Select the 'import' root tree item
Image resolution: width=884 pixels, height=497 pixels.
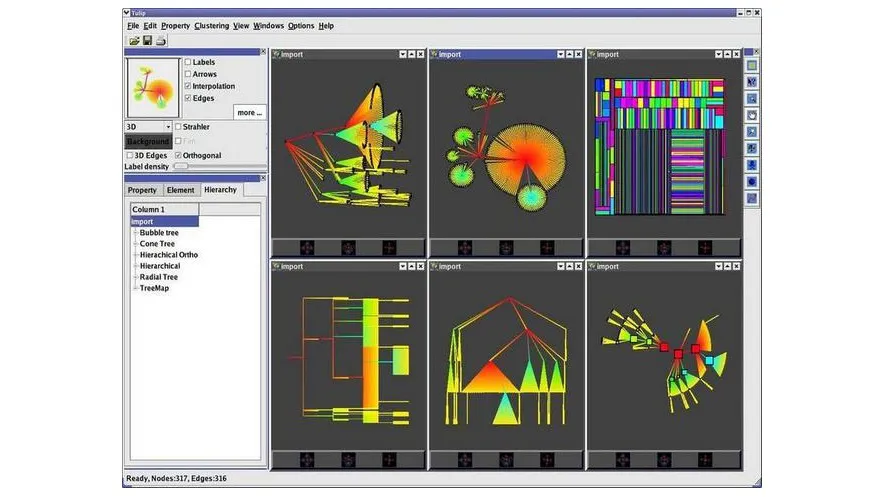[x=164, y=221]
